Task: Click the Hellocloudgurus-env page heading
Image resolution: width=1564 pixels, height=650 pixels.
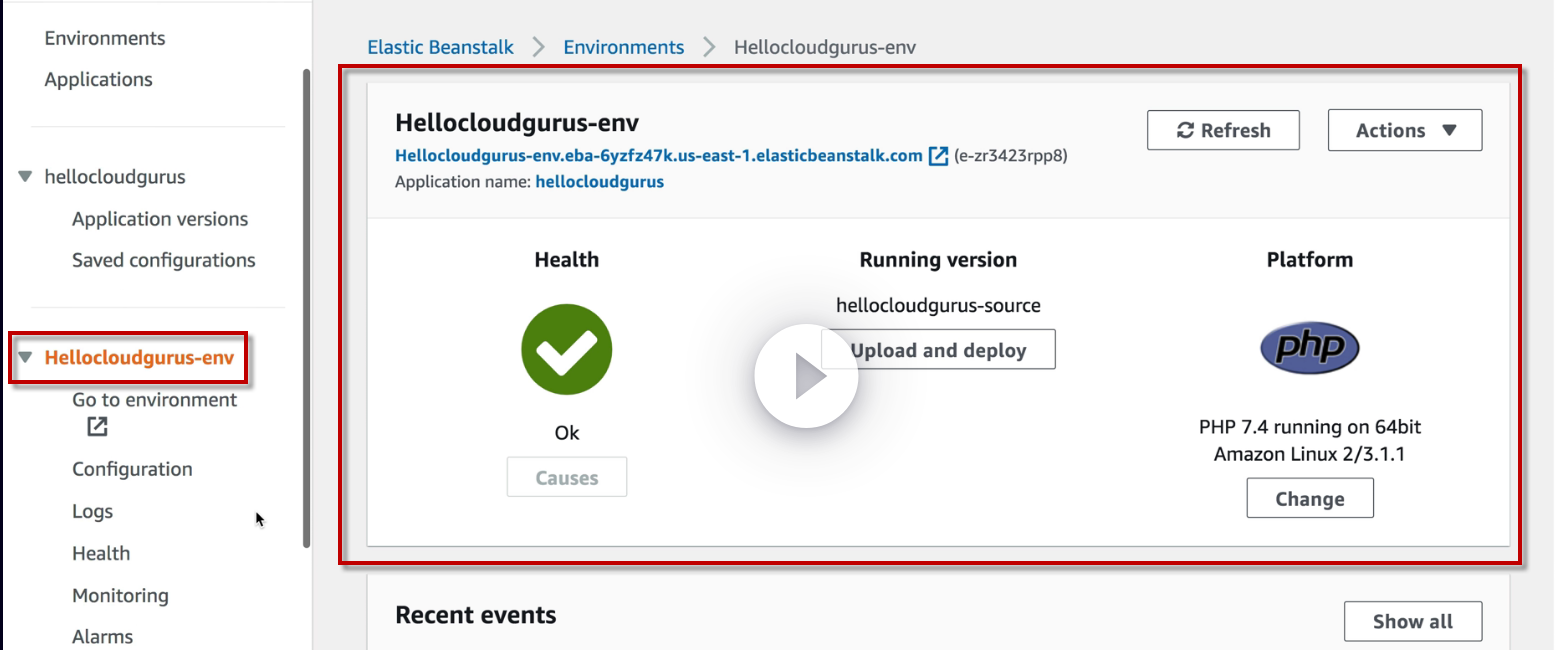Action: [517, 122]
